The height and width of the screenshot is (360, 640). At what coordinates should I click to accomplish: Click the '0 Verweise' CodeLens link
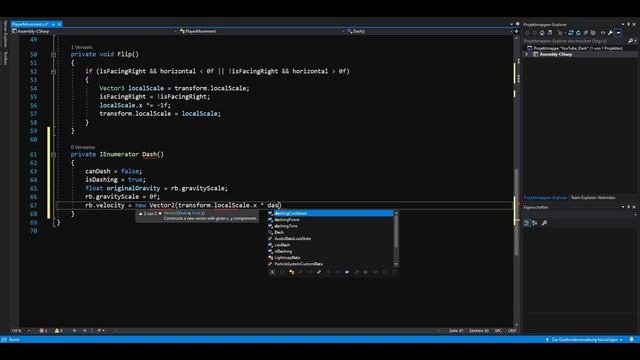(x=83, y=147)
